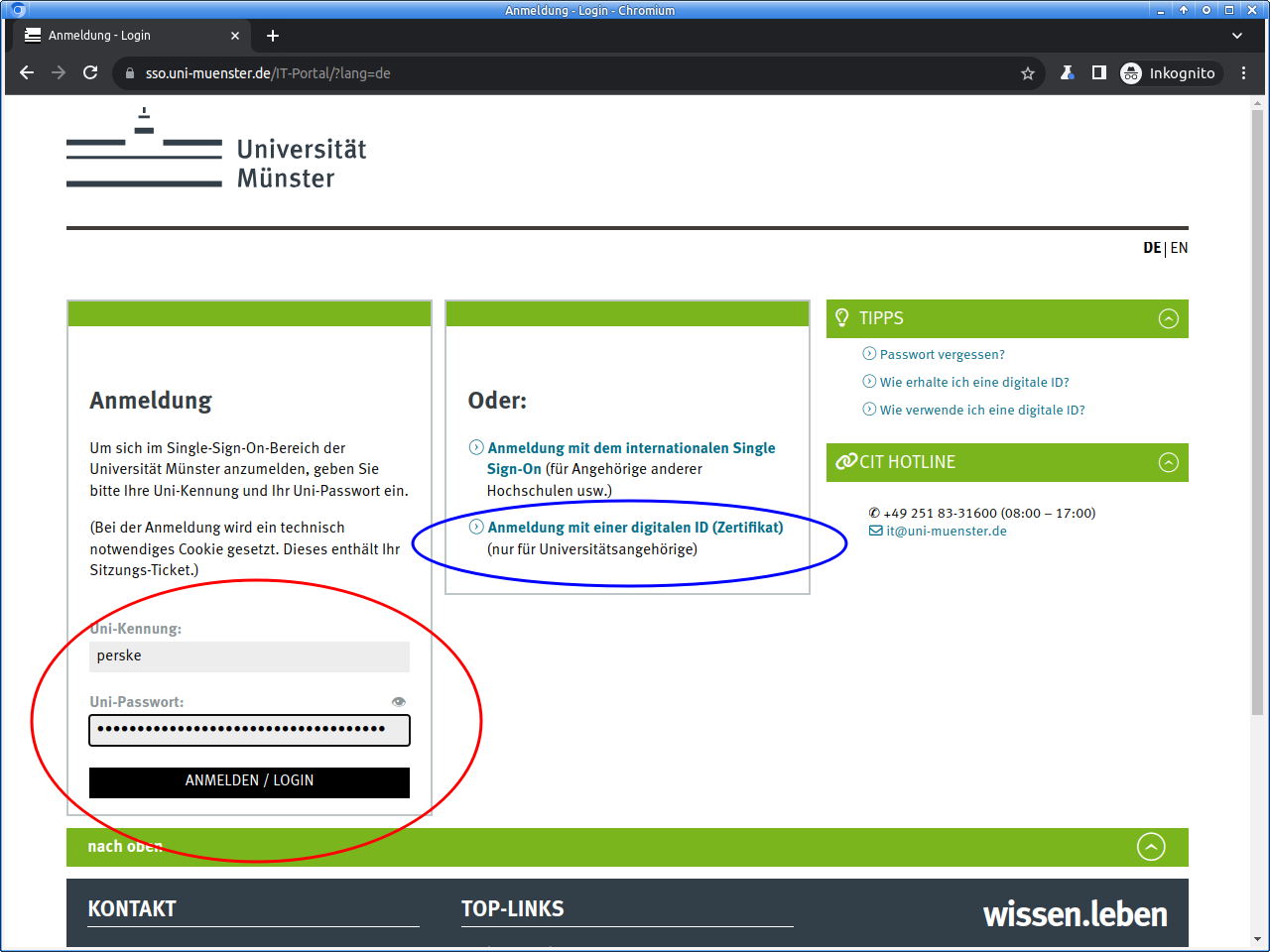Open Passwort vergessen? link
Viewport: 1270px width, 952px height.
[942, 354]
